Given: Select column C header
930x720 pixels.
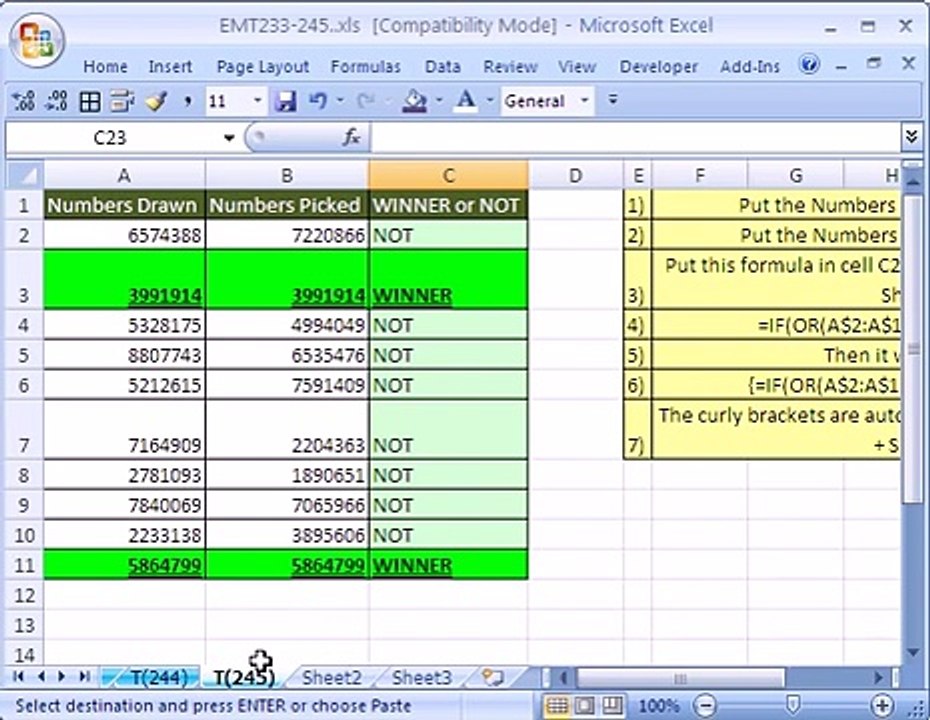Looking at the screenshot, I should click(448, 176).
